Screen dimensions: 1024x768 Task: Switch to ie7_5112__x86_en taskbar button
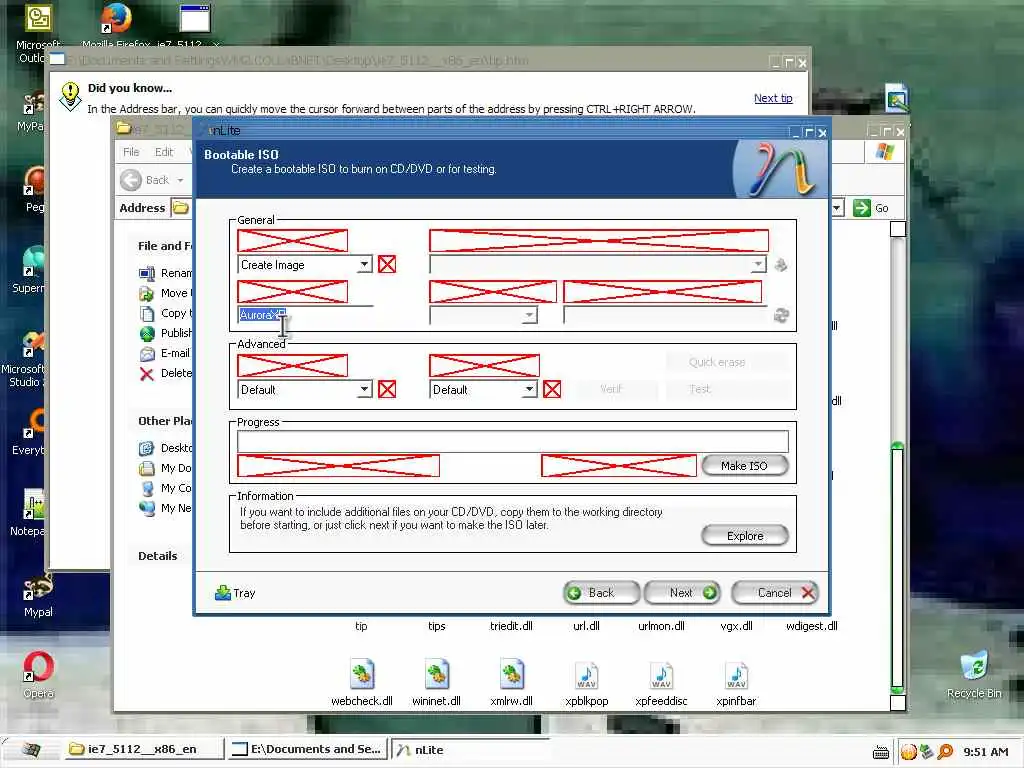(143, 750)
